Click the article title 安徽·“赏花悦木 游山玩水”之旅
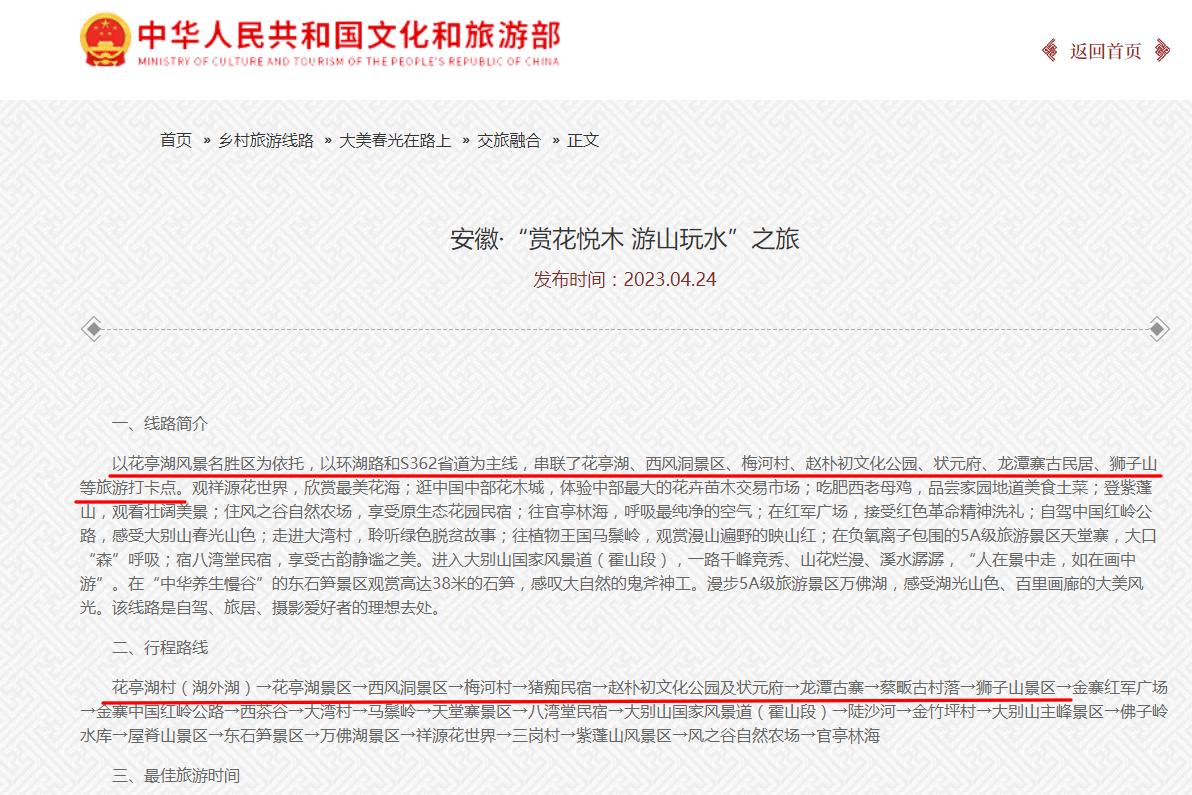Image resolution: width=1192 pixels, height=795 pixels. click(x=625, y=239)
